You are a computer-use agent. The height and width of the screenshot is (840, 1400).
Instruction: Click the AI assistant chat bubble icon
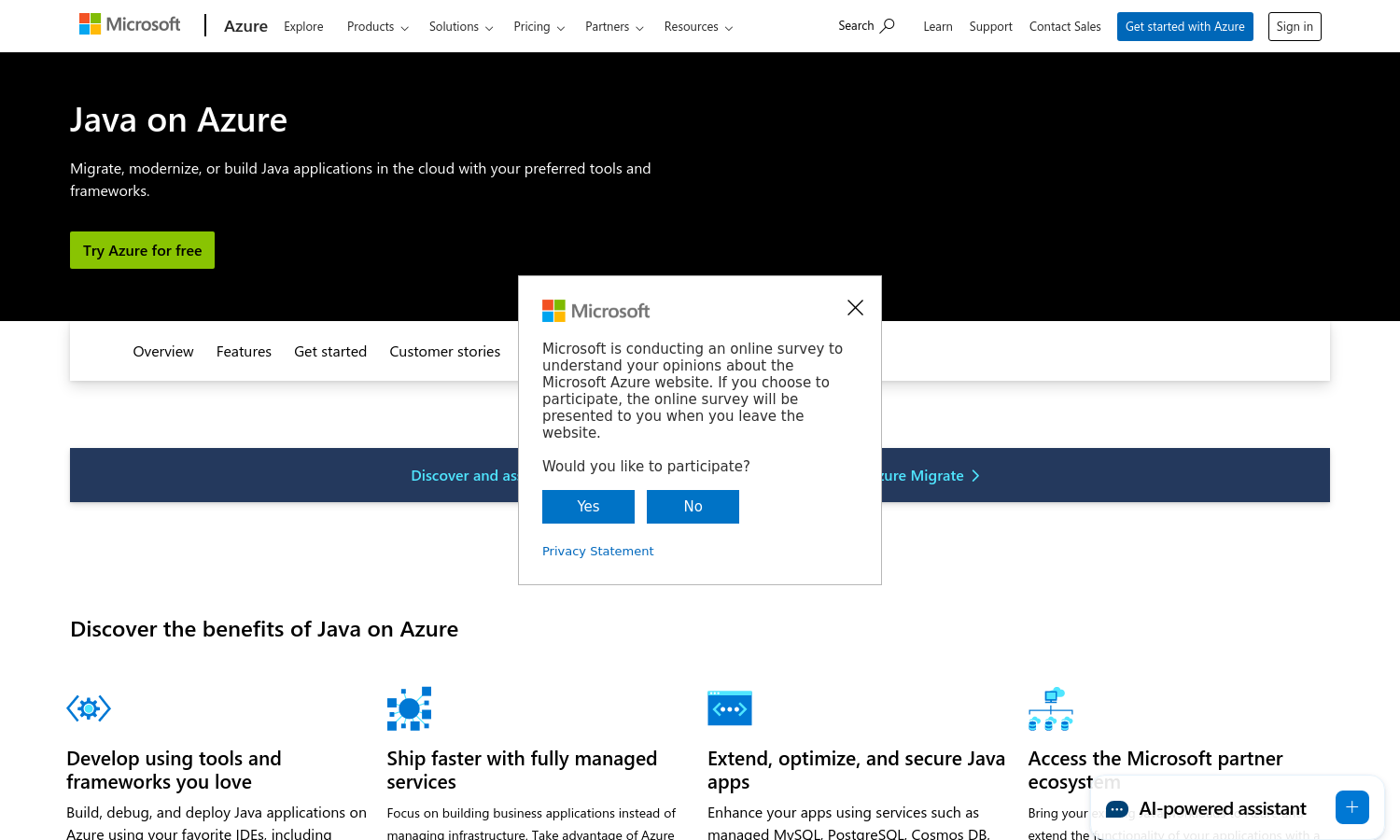1116,809
